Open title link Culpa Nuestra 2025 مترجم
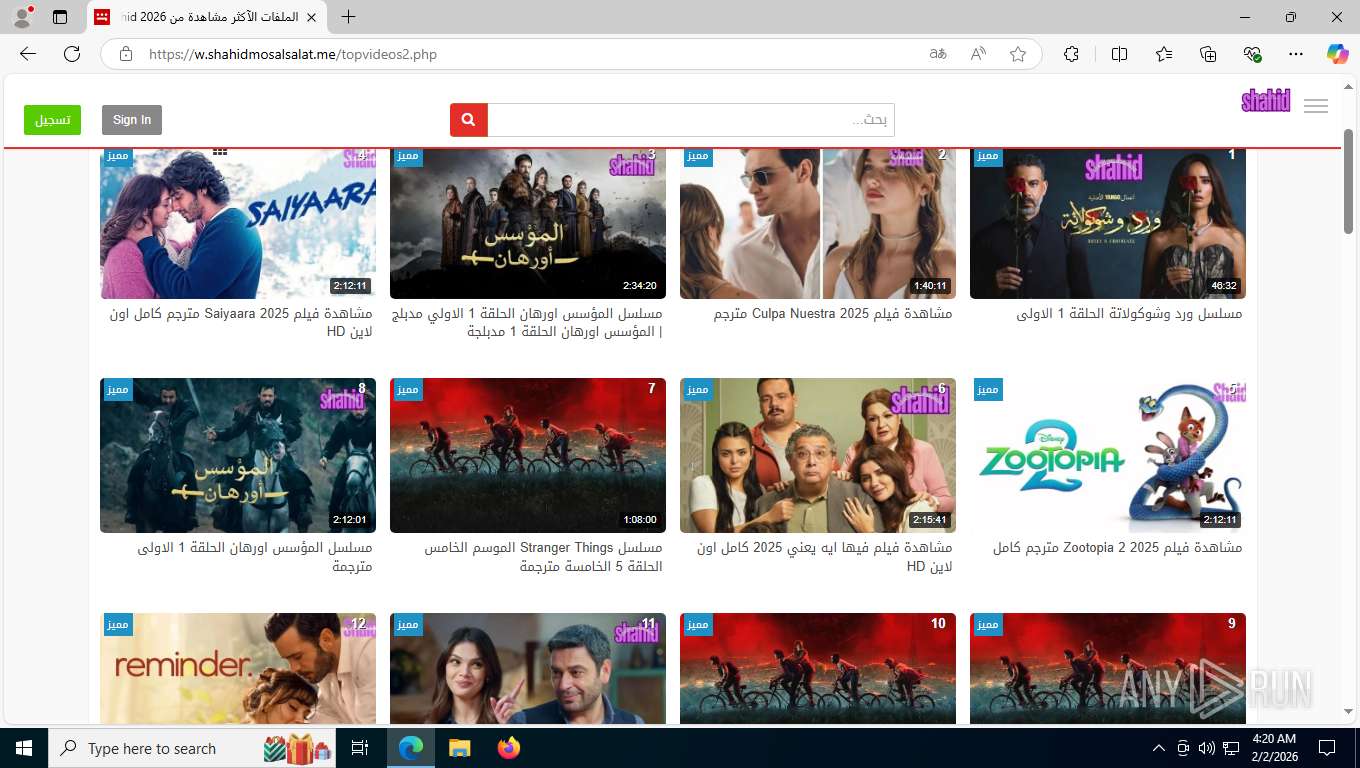 (x=833, y=314)
